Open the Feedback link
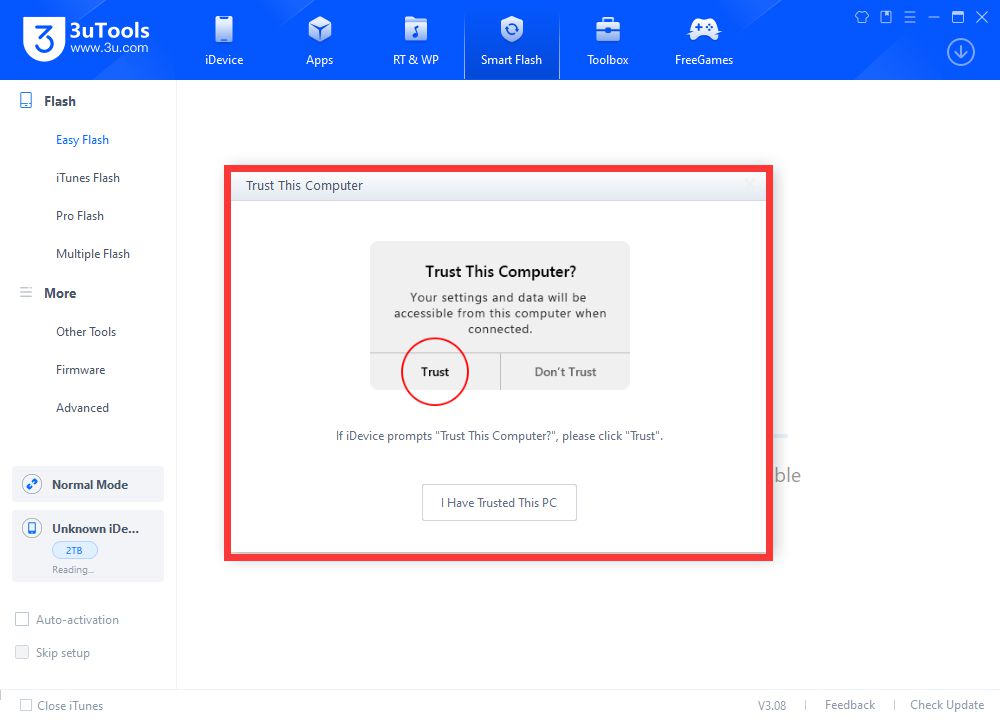This screenshot has width=1000, height=720. tap(849, 705)
